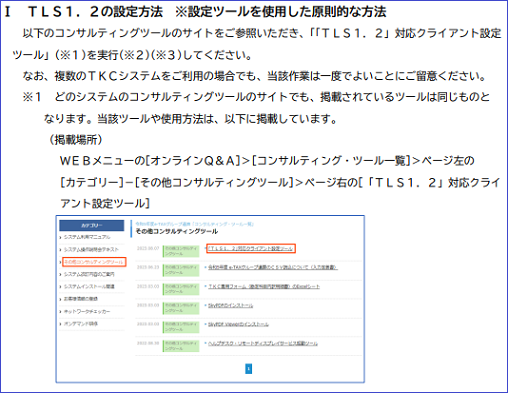
Task: Open the ヘルプデスク・リモートディスプレイサービス起動ツール link
Action: point(263,343)
